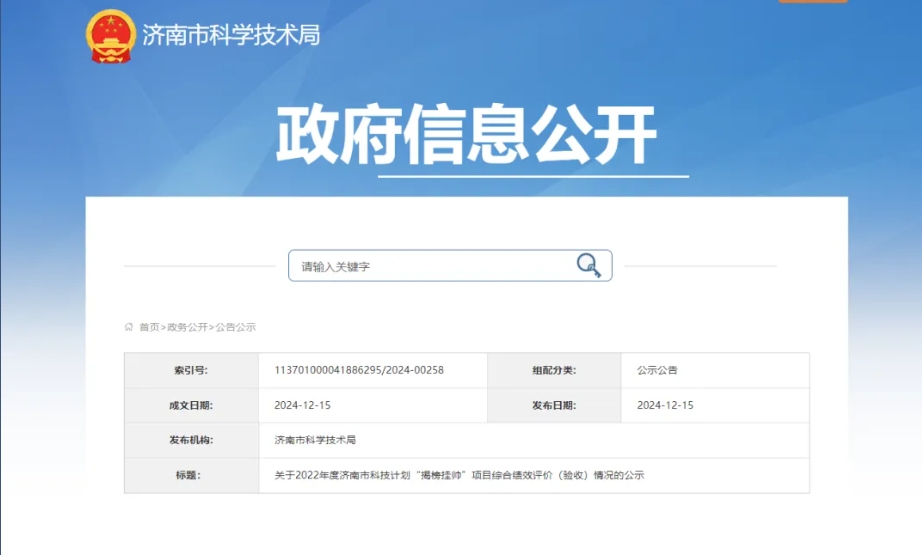Click the 发布日期 value 2024-12-15
Image resolution: width=922 pixels, height=555 pixels.
click(x=665, y=405)
